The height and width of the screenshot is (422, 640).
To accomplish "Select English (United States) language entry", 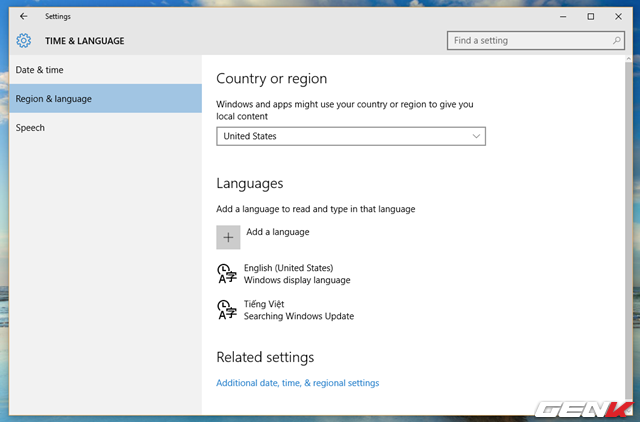I will [286, 274].
